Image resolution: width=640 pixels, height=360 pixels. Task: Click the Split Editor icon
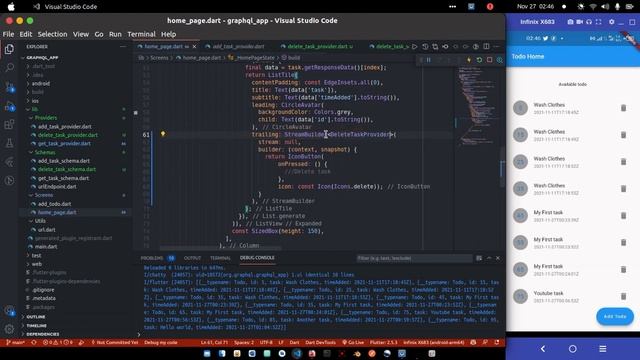pos(486,47)
